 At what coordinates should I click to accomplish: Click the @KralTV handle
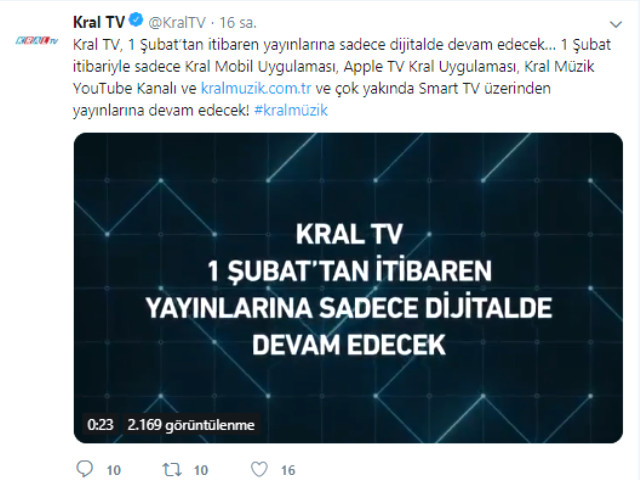click(x=176, y=22)
